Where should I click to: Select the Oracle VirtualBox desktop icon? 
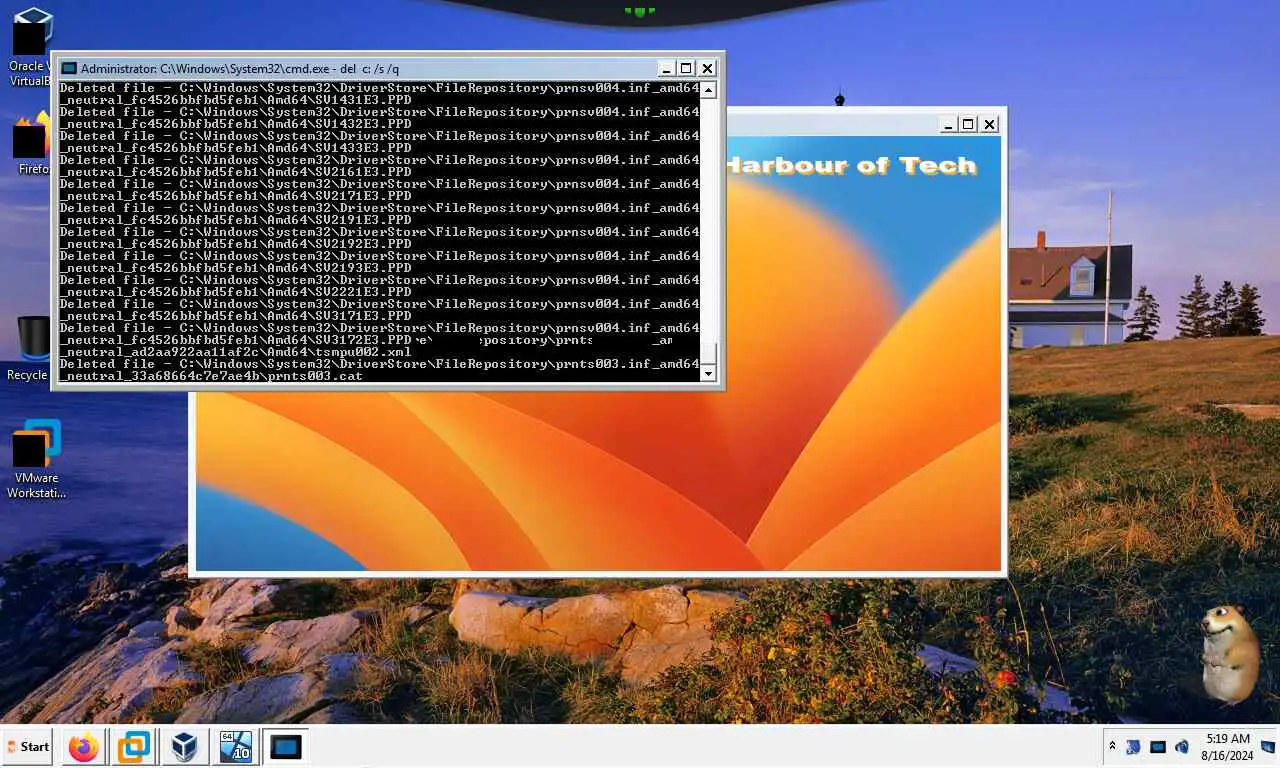point(30,47)
